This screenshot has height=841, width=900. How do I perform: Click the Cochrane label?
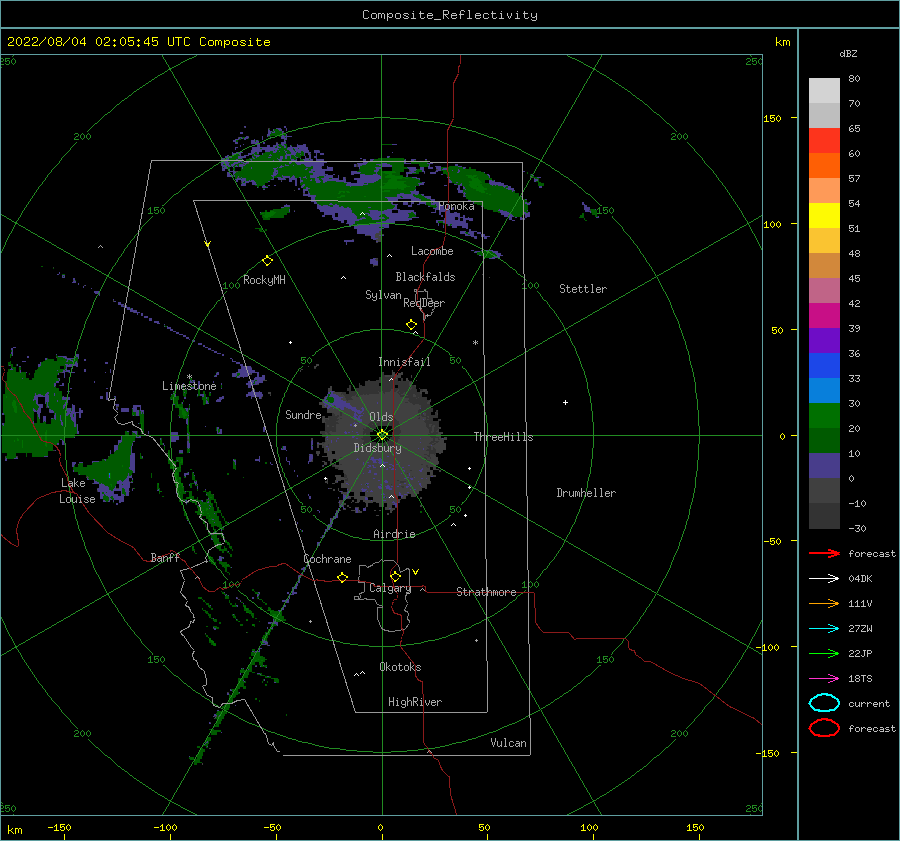[327, 559]
